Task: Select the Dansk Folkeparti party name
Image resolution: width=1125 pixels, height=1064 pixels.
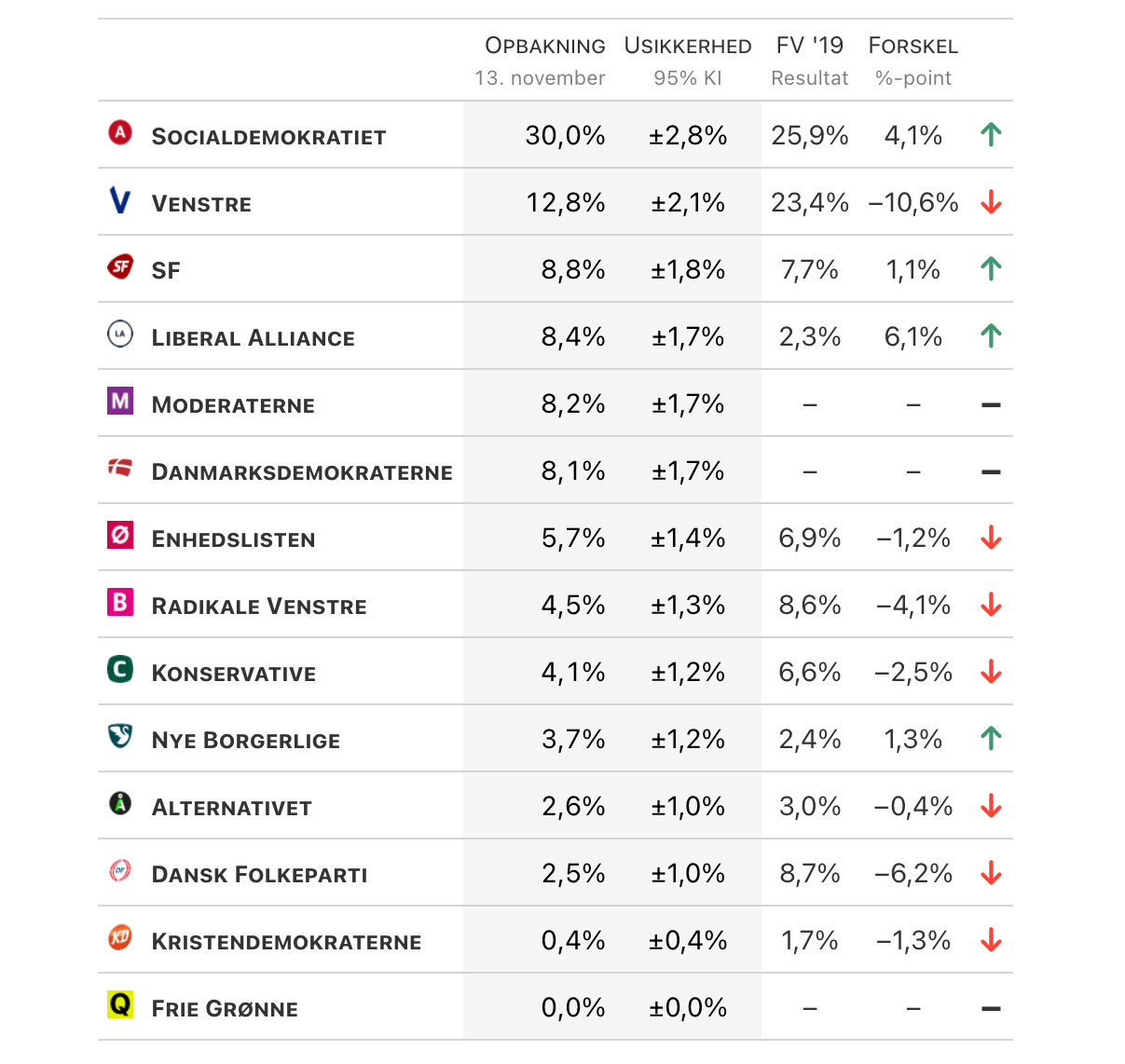Action: point(259,875)
